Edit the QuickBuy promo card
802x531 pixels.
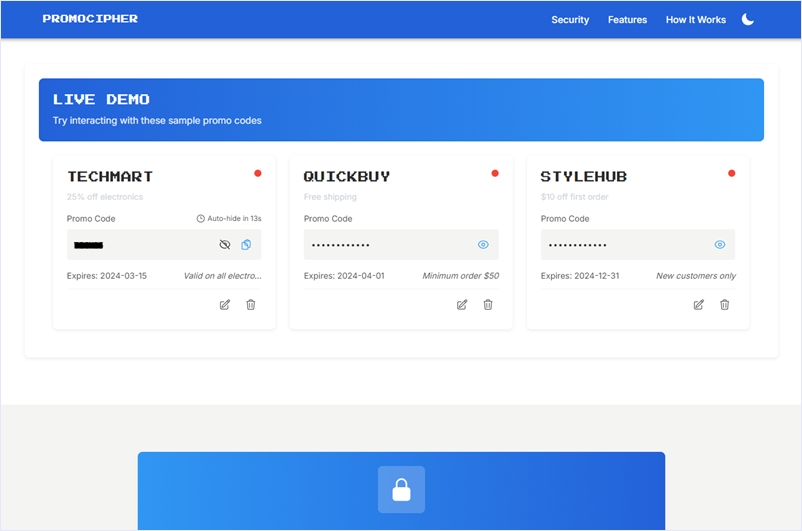(462, 305)
